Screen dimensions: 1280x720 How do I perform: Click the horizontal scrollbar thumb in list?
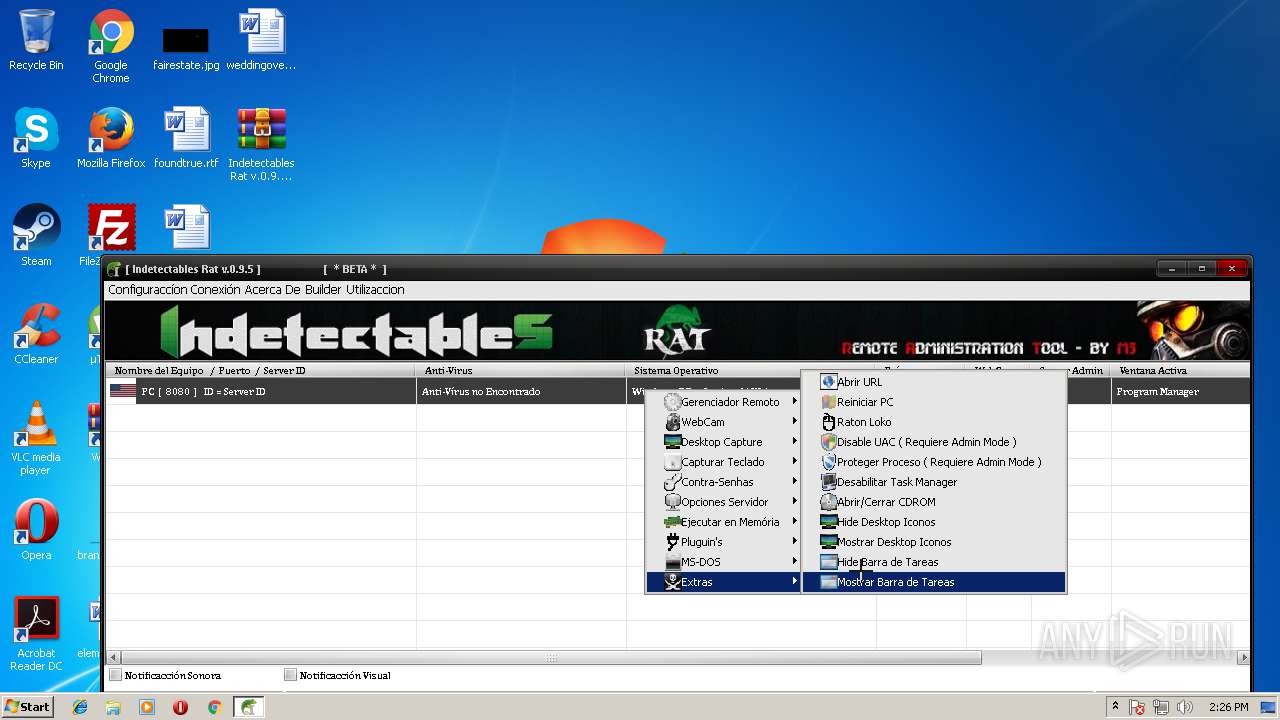[x=551, y=658]
